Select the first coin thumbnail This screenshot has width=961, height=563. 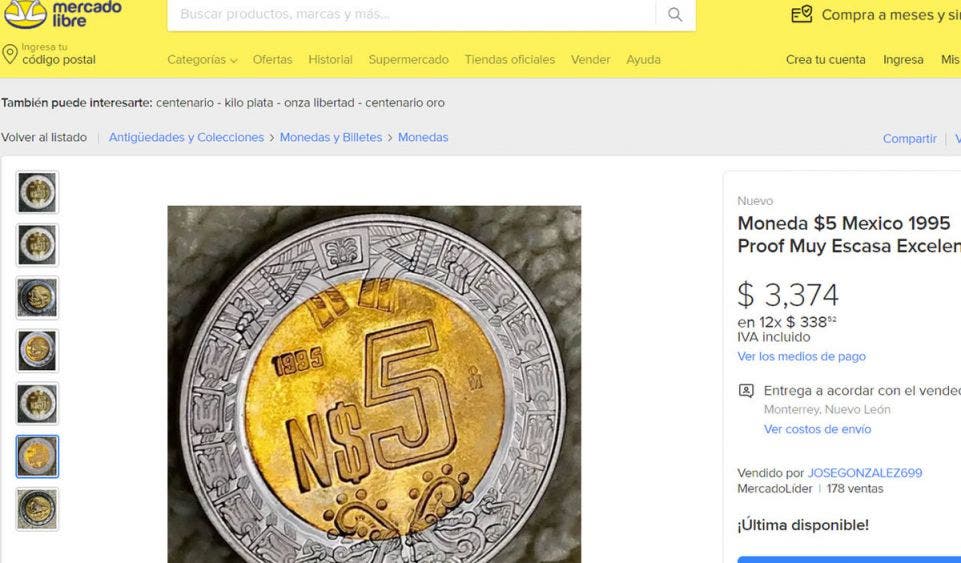click(38, 192)
